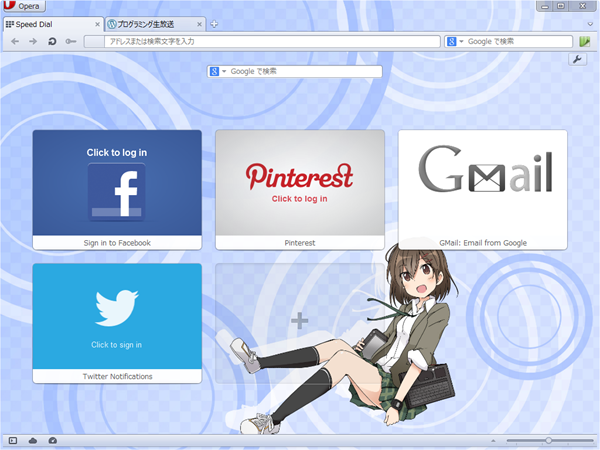Switch to the Speed Dial tab

coord(53,24)
